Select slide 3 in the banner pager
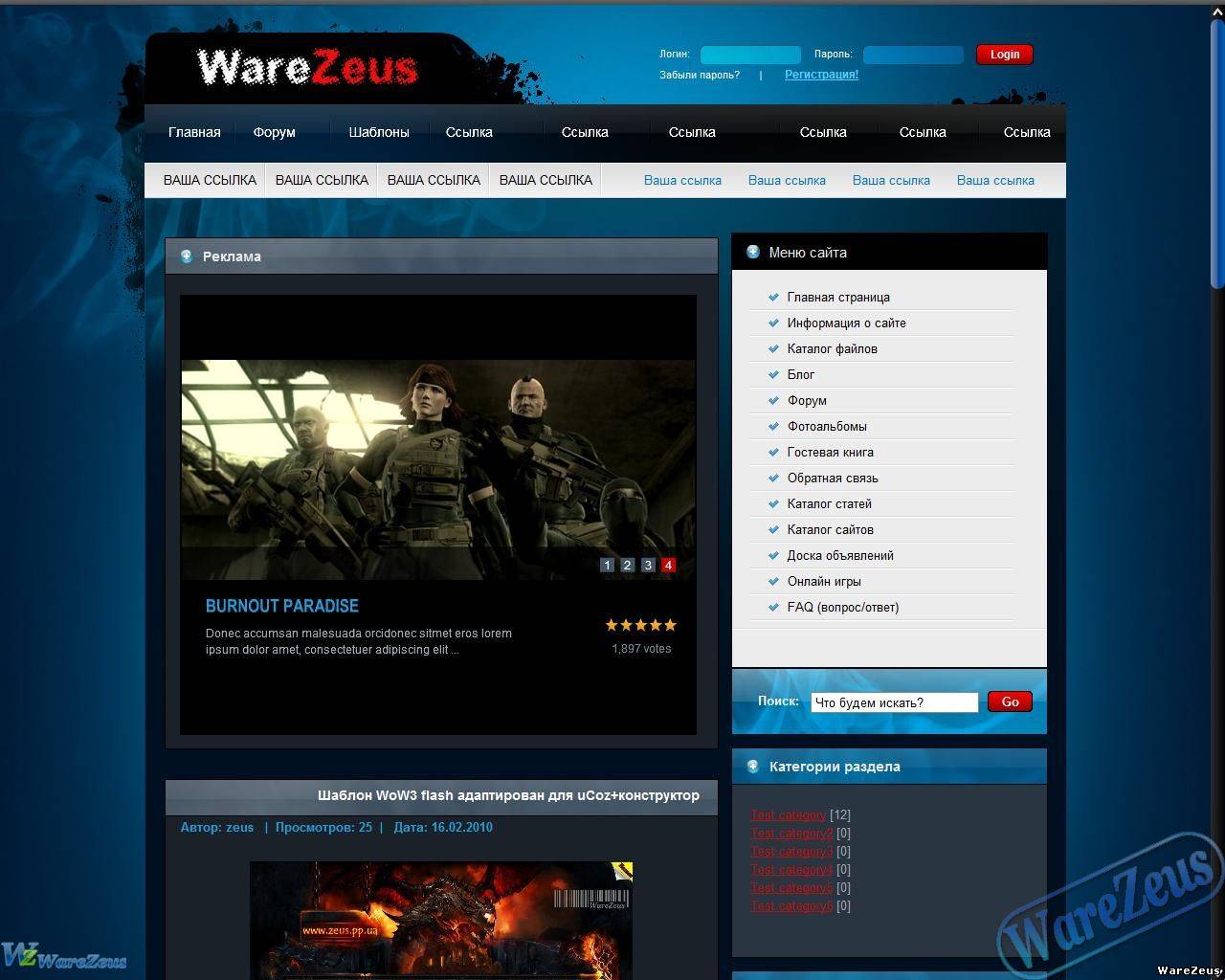Image resolution: width=1225 pixels, height=980 pixels. (x=648, y=565)
